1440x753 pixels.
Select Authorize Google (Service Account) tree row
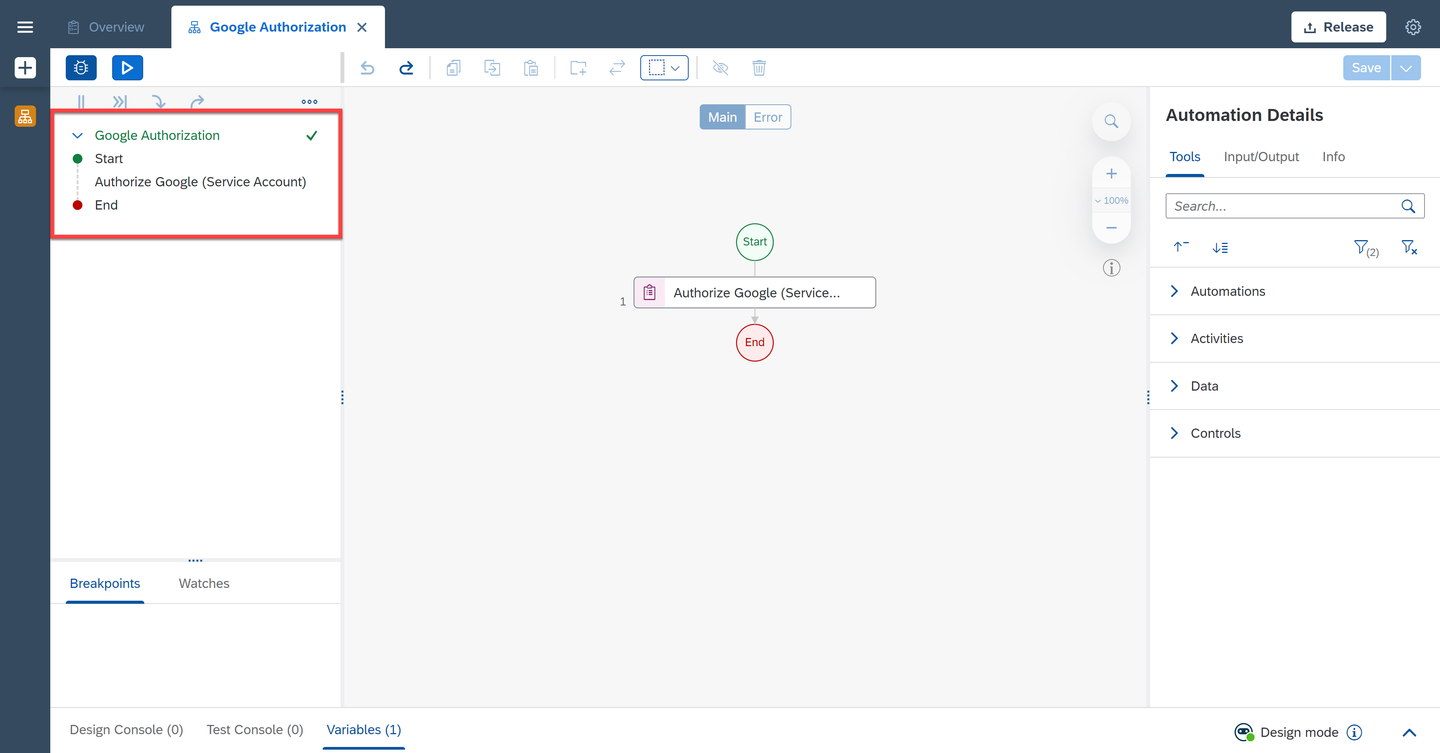click(200, 182)
